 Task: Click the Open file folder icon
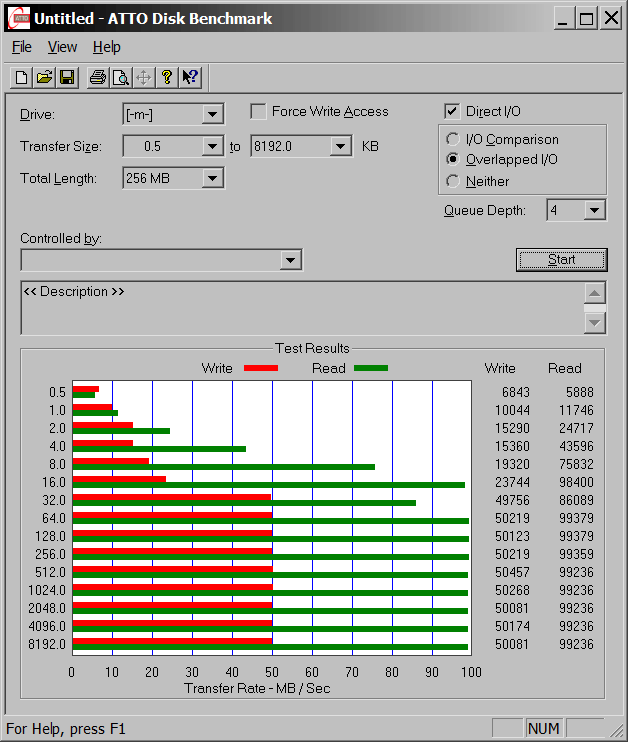pyautogui.click(x=44, y=77)
